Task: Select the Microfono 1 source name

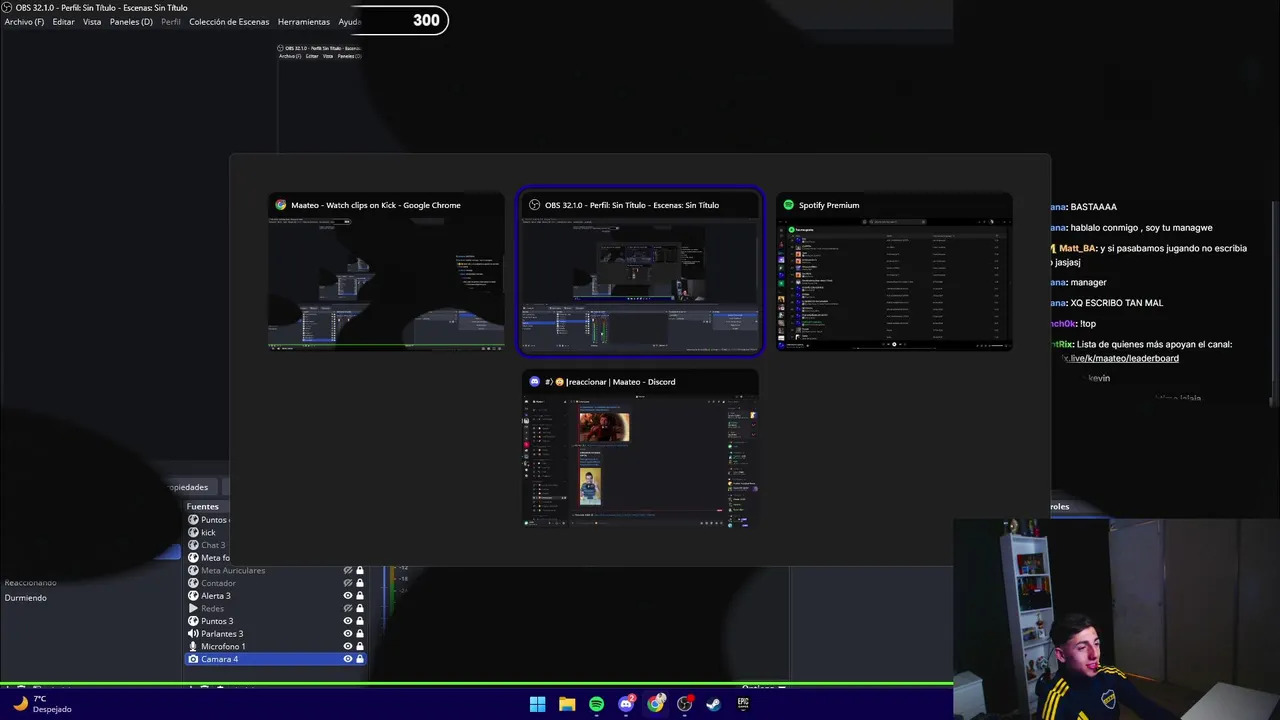Action: click(x=223, y=646)
